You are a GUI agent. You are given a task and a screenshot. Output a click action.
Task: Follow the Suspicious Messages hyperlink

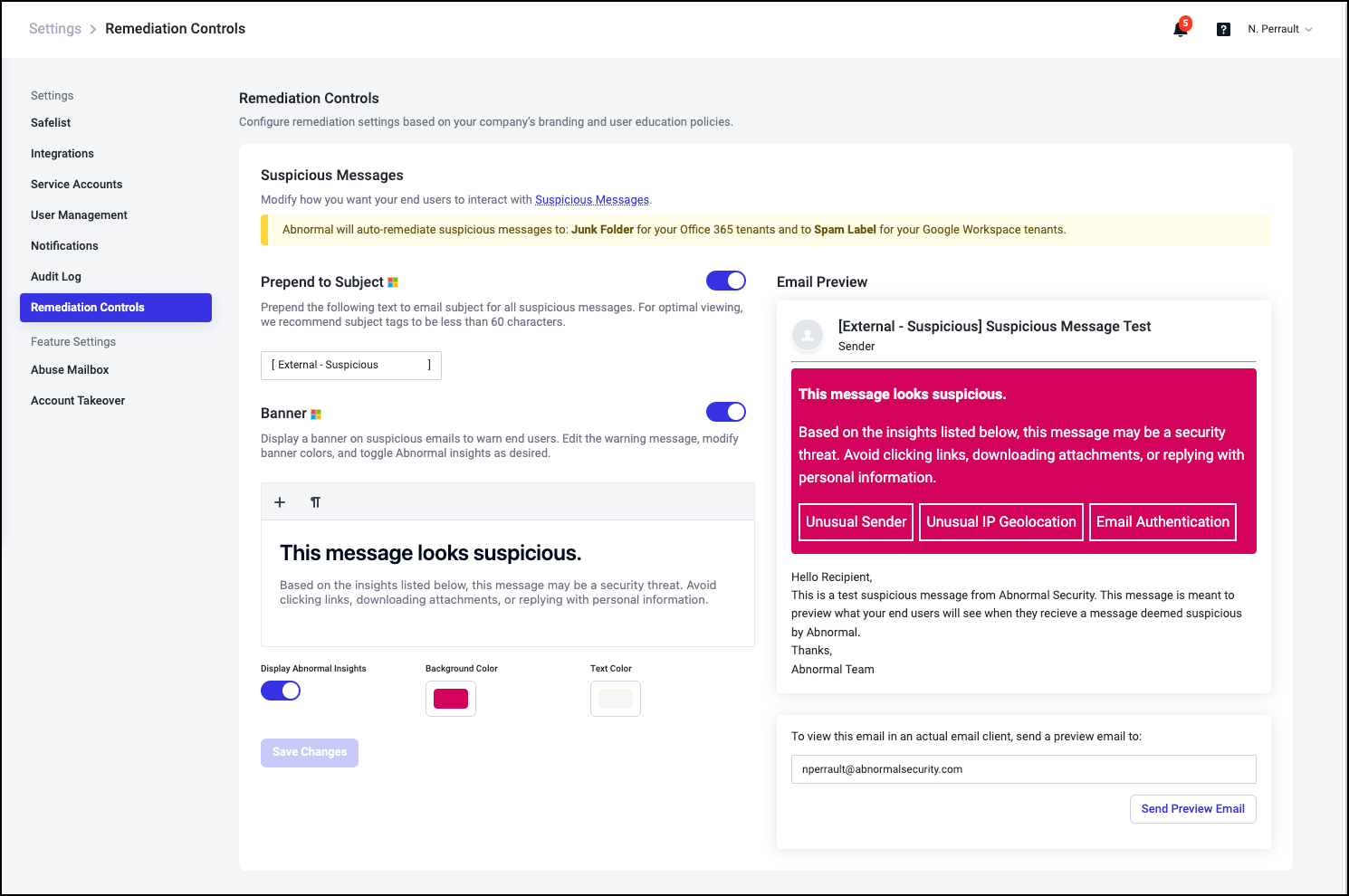[x=592, y=200]
